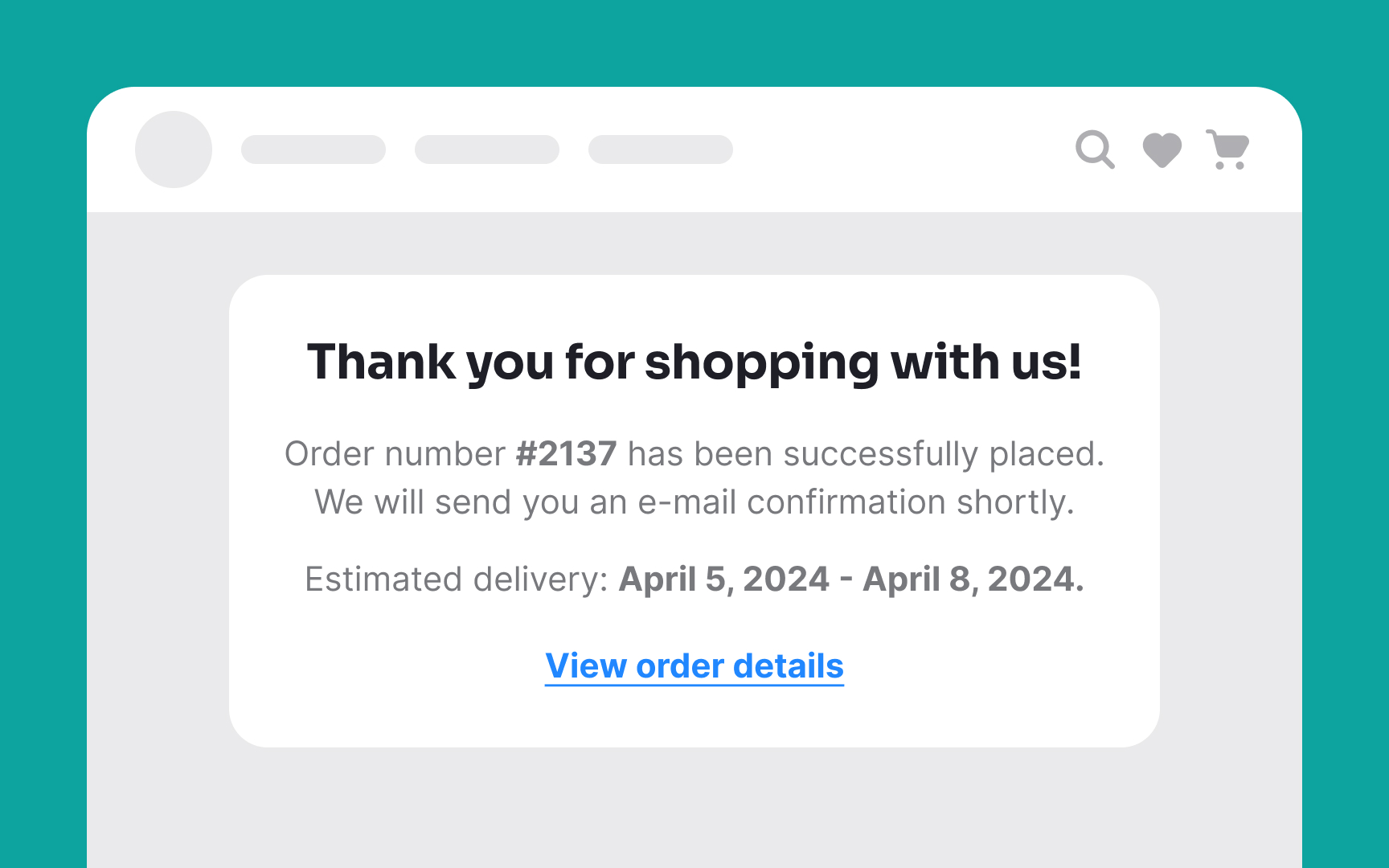The height and width of the screenshot is (868, 1389).
Task: Open the wishlist heart icon
Action: tap(1162, 149)
